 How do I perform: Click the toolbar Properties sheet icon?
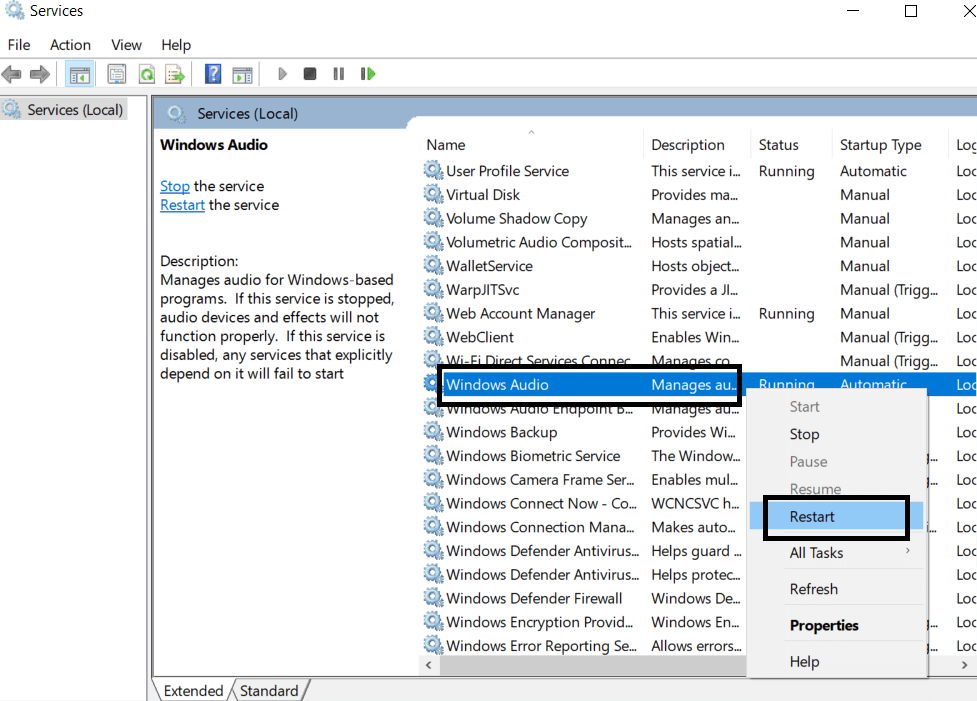click(x=117, y=74)
